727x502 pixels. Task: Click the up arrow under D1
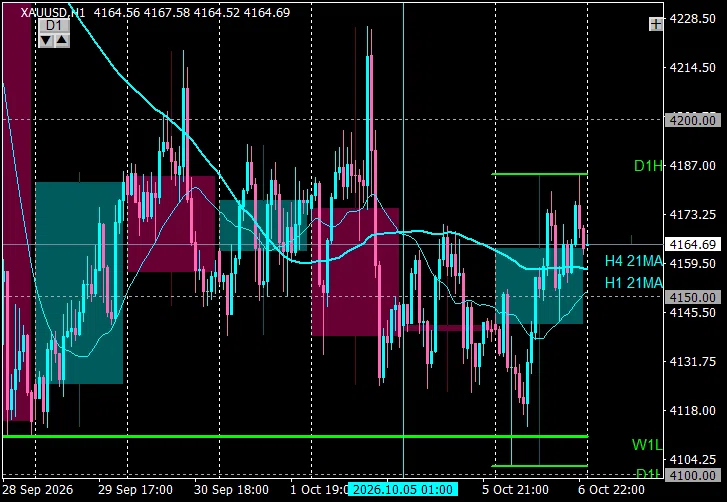(x=62, y=40)
